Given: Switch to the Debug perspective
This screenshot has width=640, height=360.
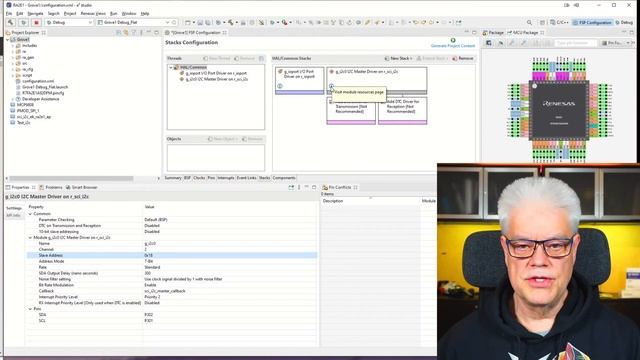Looking at the screenshot, I should (x=624, y=22).
